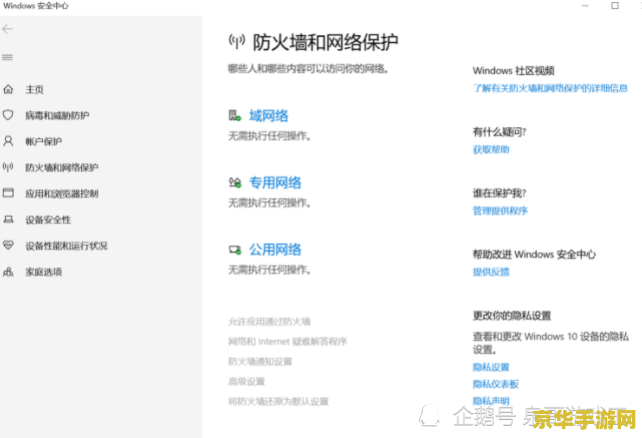Click the 提供反馈 link
The height and width of the screenshot is (438, 642).
[x=491, y=272]
